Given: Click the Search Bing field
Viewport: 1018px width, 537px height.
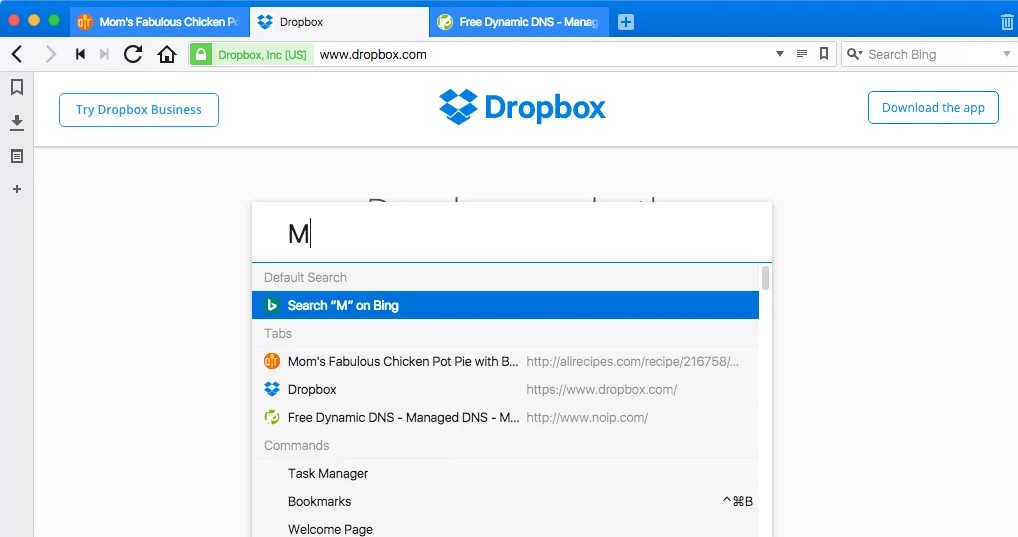Looking at the screenshot, I should [932, 55].
